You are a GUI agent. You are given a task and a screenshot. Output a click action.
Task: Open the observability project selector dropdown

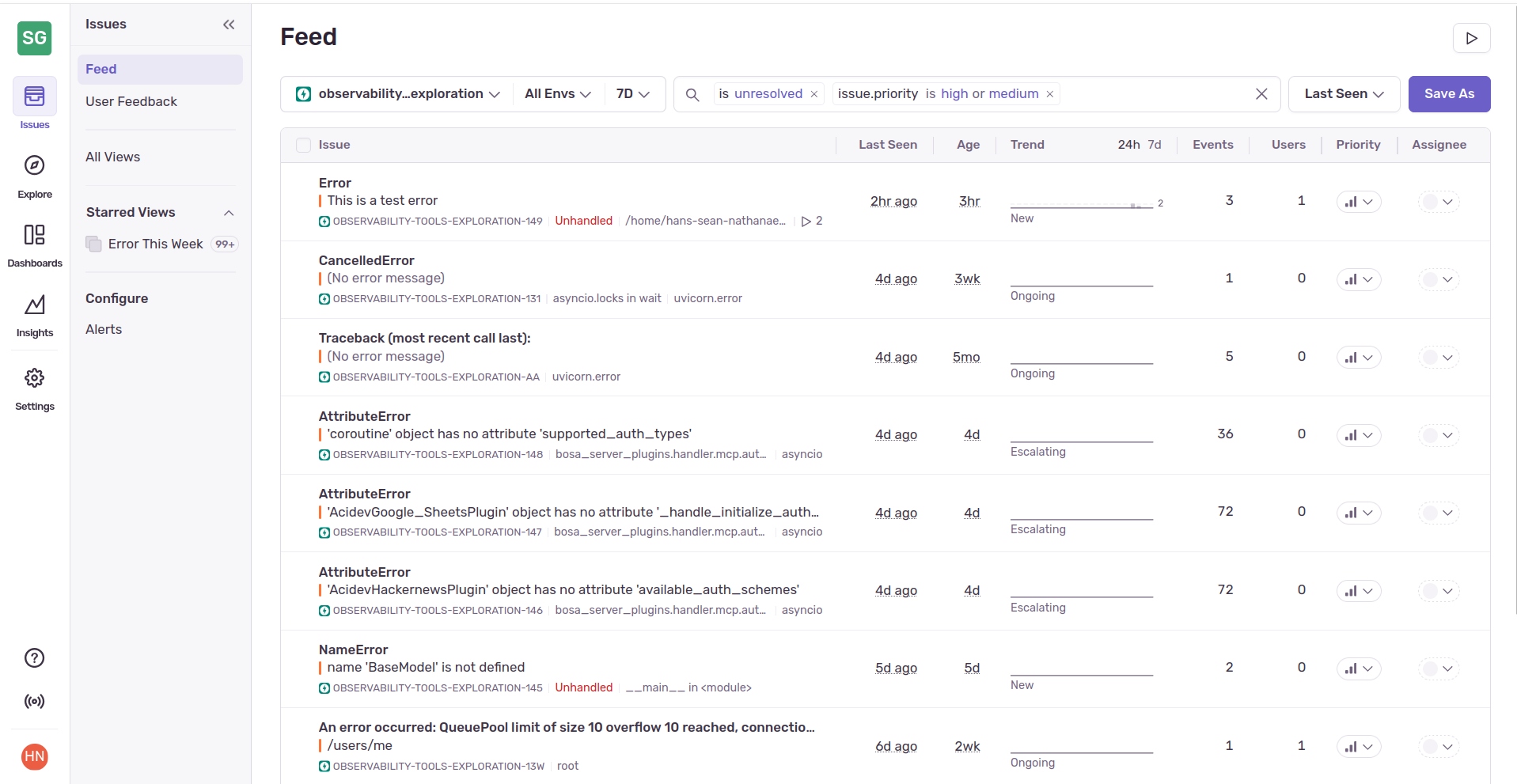point(398,94)
